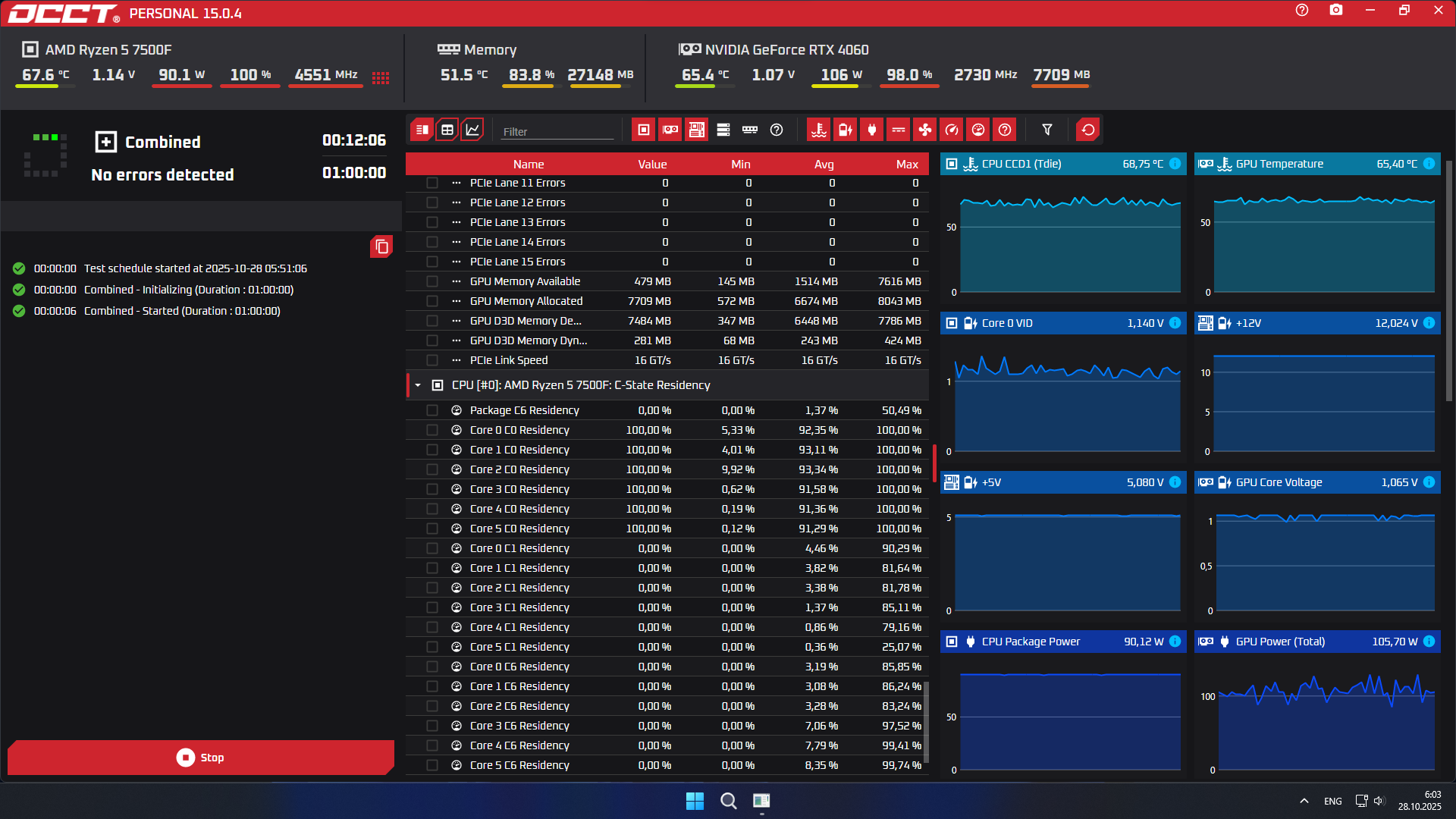Check the GPU Memory Available checkbox
1456x819 pixels.
(x=432, y=281)
